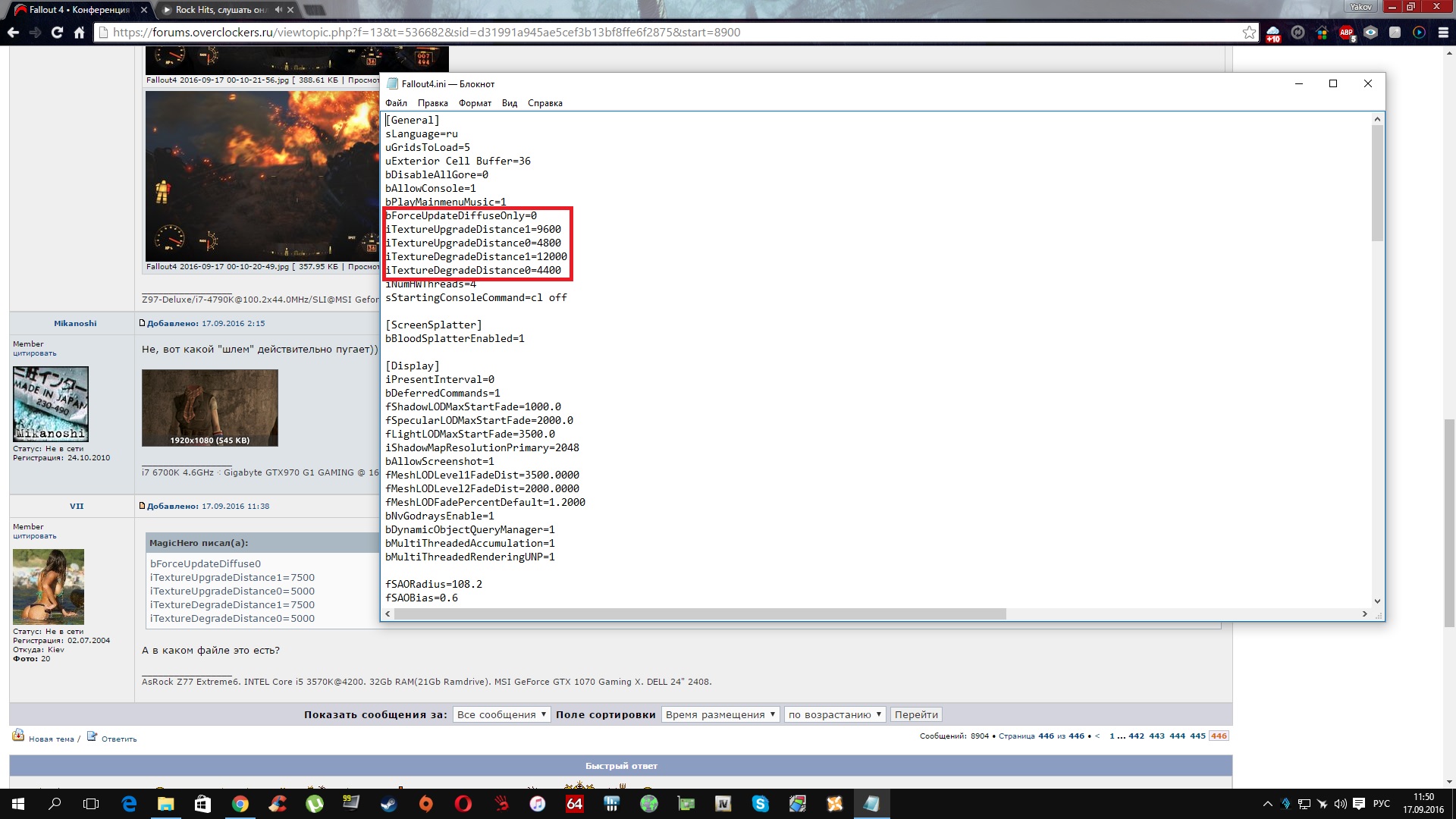Click 'Ответить' reply link
Screen dimensions: 1456x819
click(118, 739)
